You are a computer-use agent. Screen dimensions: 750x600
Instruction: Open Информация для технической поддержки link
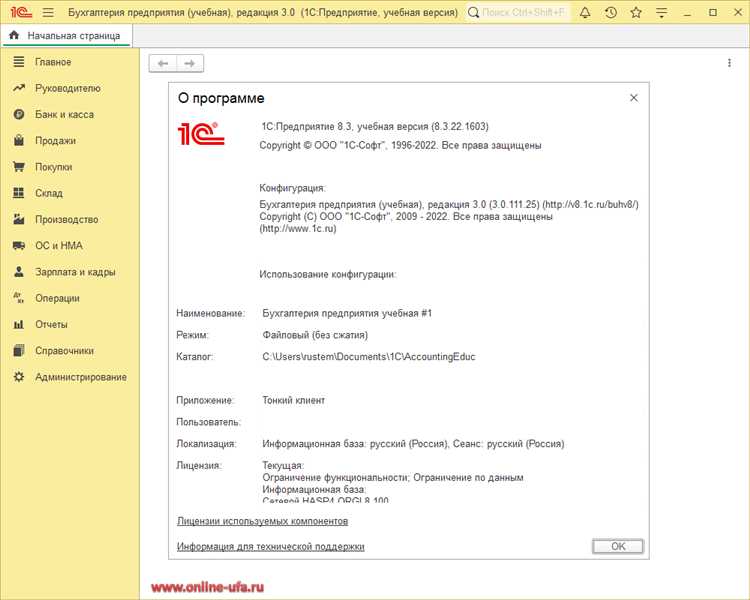(271, 546)
